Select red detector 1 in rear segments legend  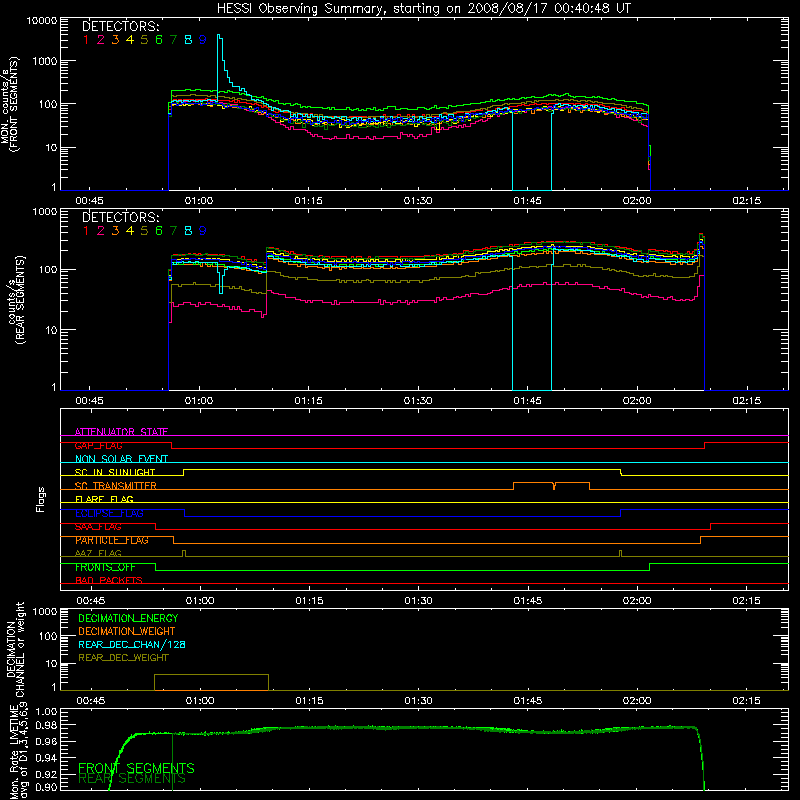coord(86,231)
